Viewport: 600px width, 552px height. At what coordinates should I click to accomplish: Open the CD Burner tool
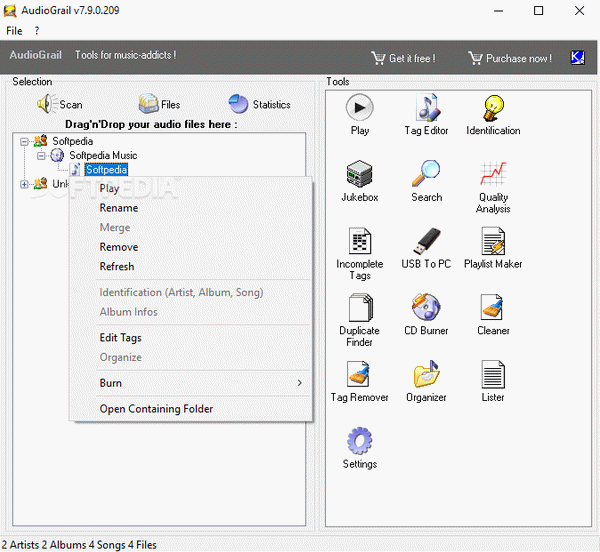pos(426,307)
